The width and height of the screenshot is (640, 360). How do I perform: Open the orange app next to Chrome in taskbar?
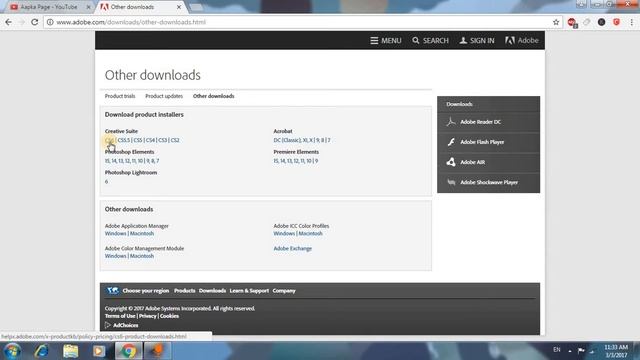tap(158, 351)
